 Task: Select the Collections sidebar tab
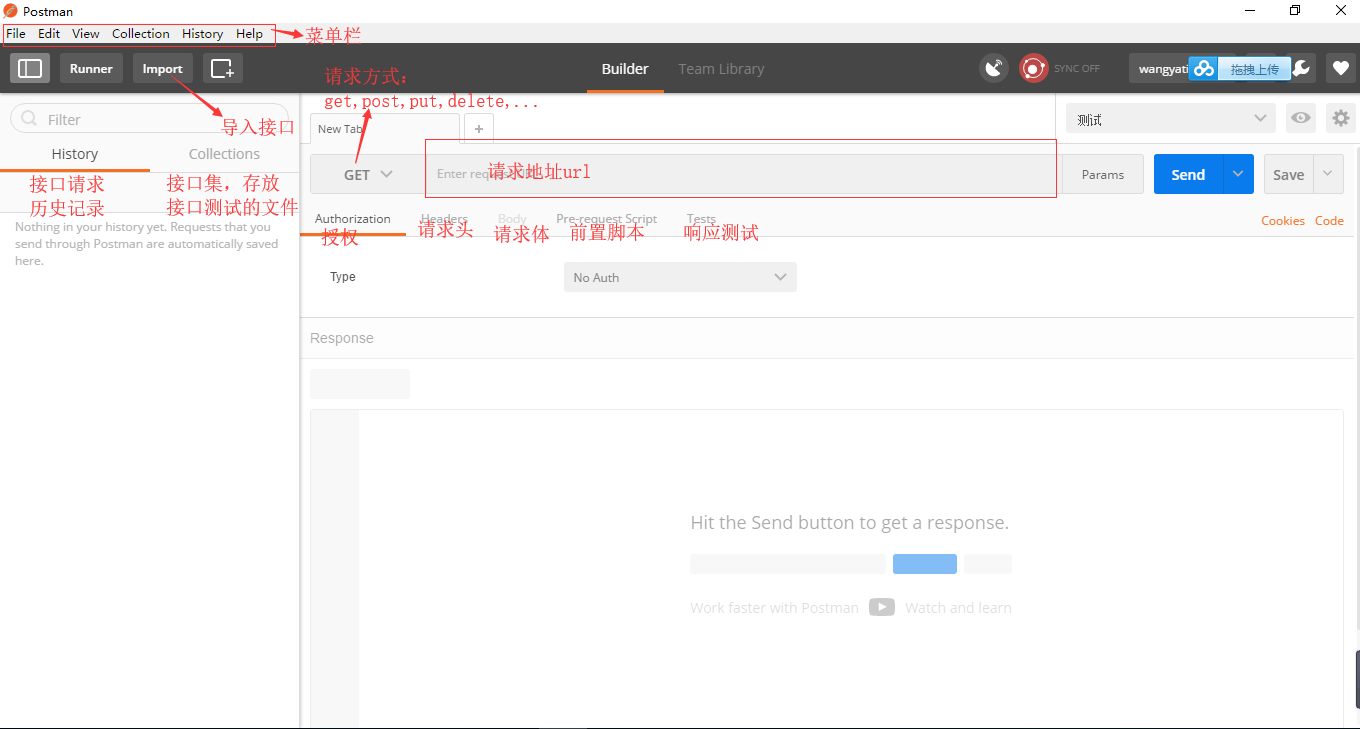(224, 154)
